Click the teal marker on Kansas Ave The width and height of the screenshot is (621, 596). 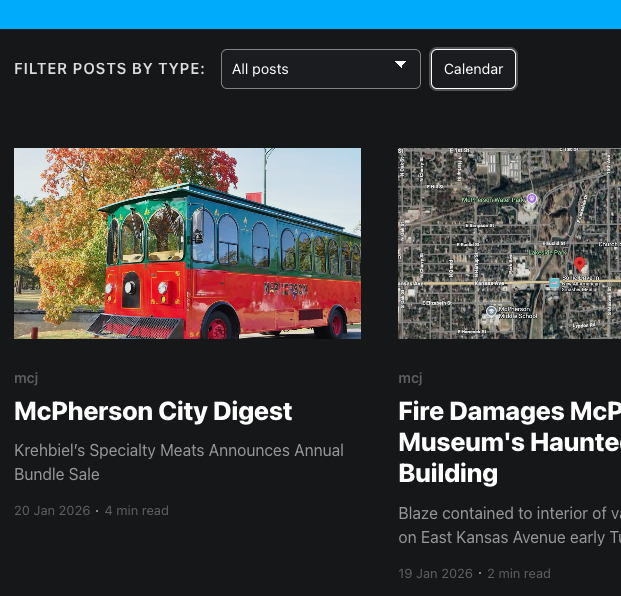pyautogui.click(x=554, y=284)
